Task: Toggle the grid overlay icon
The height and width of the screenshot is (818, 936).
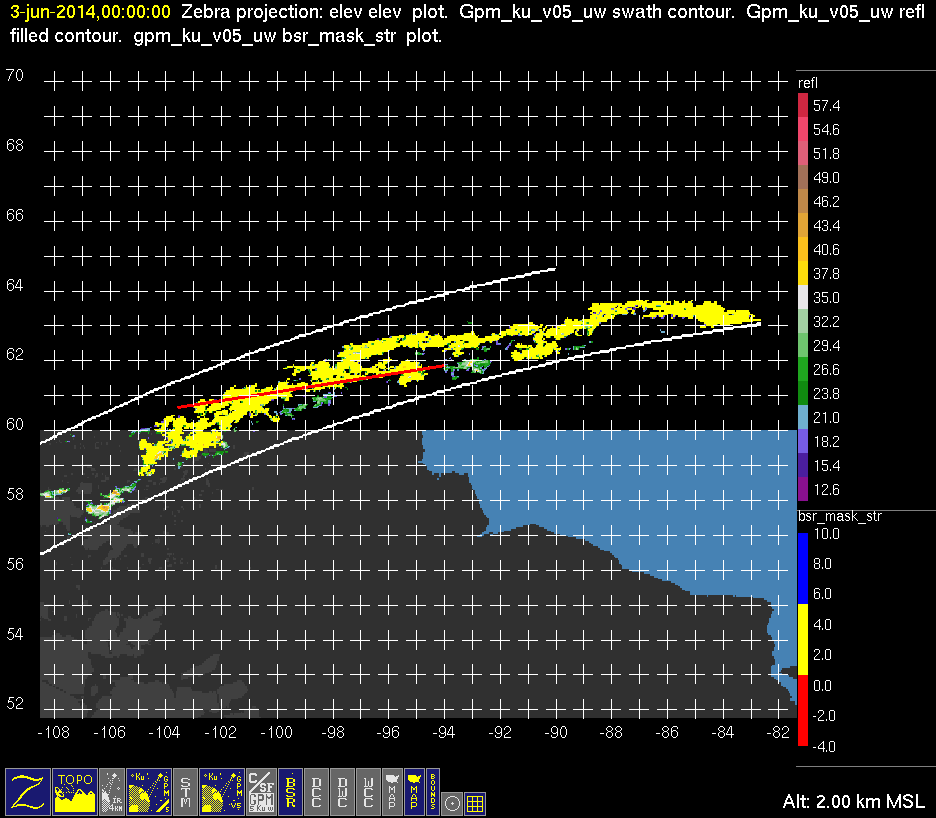Action: (x=475, y=801)
